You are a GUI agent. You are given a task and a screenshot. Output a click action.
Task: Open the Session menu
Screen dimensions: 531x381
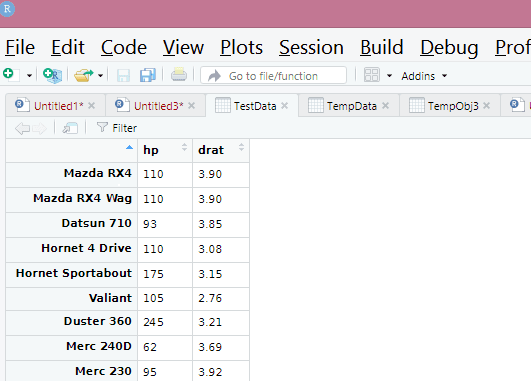click(311, 47)
